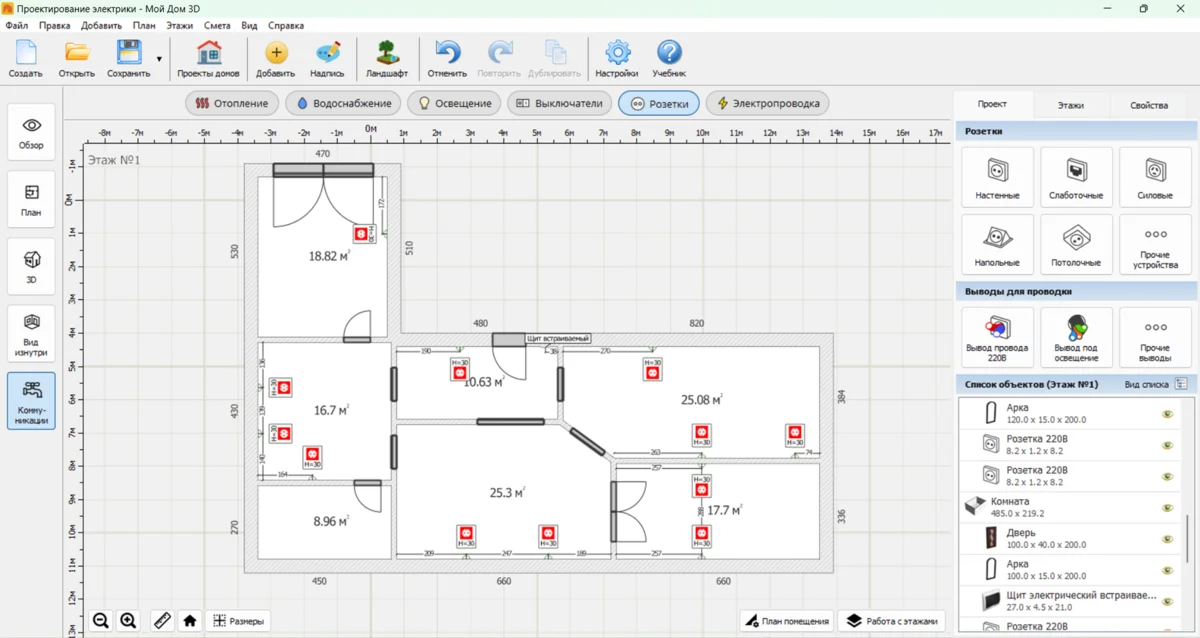
Task: Toggle visibility of Комната 485.0 x 219.2
Action: click(1166, 507)
